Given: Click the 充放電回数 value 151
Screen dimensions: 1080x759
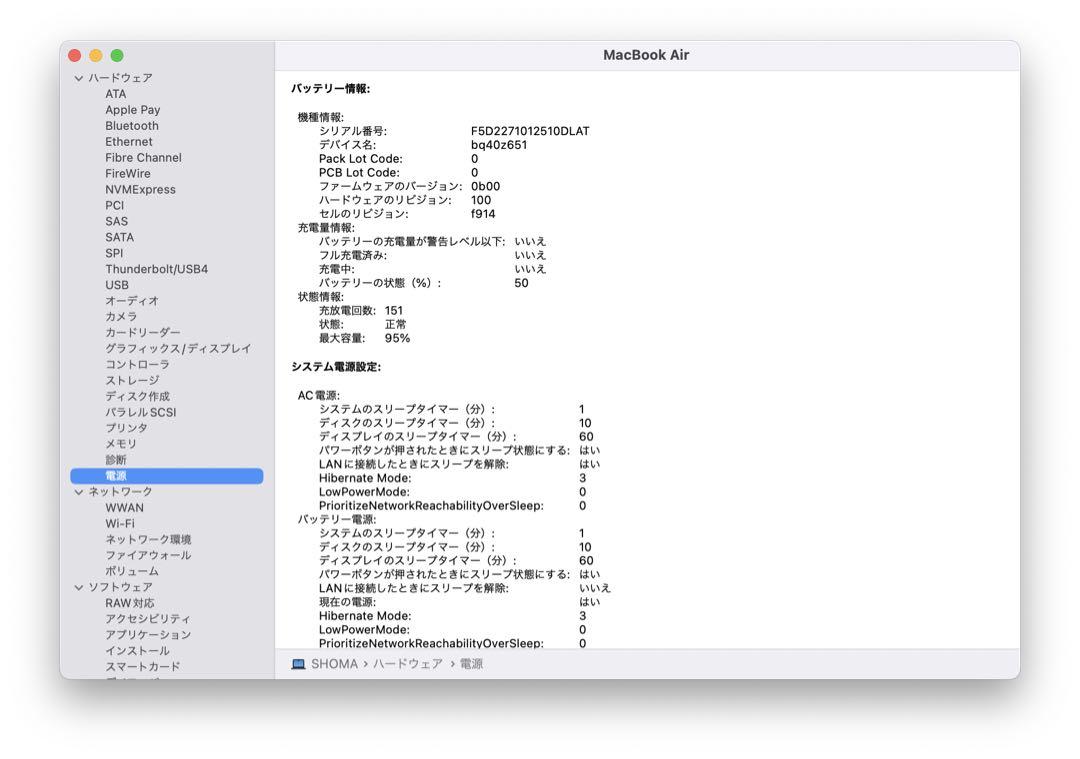Looking at the screenshot, I should 394,311.
